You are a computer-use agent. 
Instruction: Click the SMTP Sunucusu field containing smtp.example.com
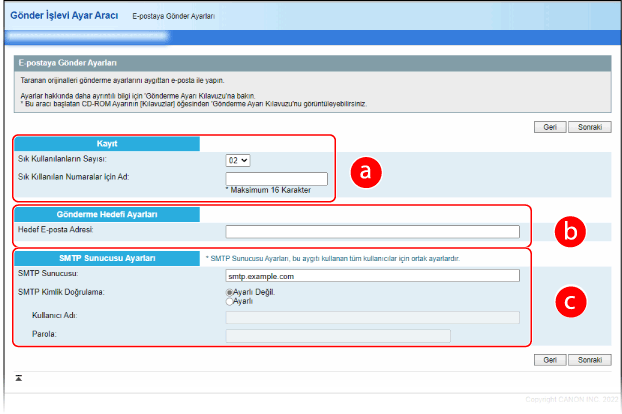tap(372, 275)
